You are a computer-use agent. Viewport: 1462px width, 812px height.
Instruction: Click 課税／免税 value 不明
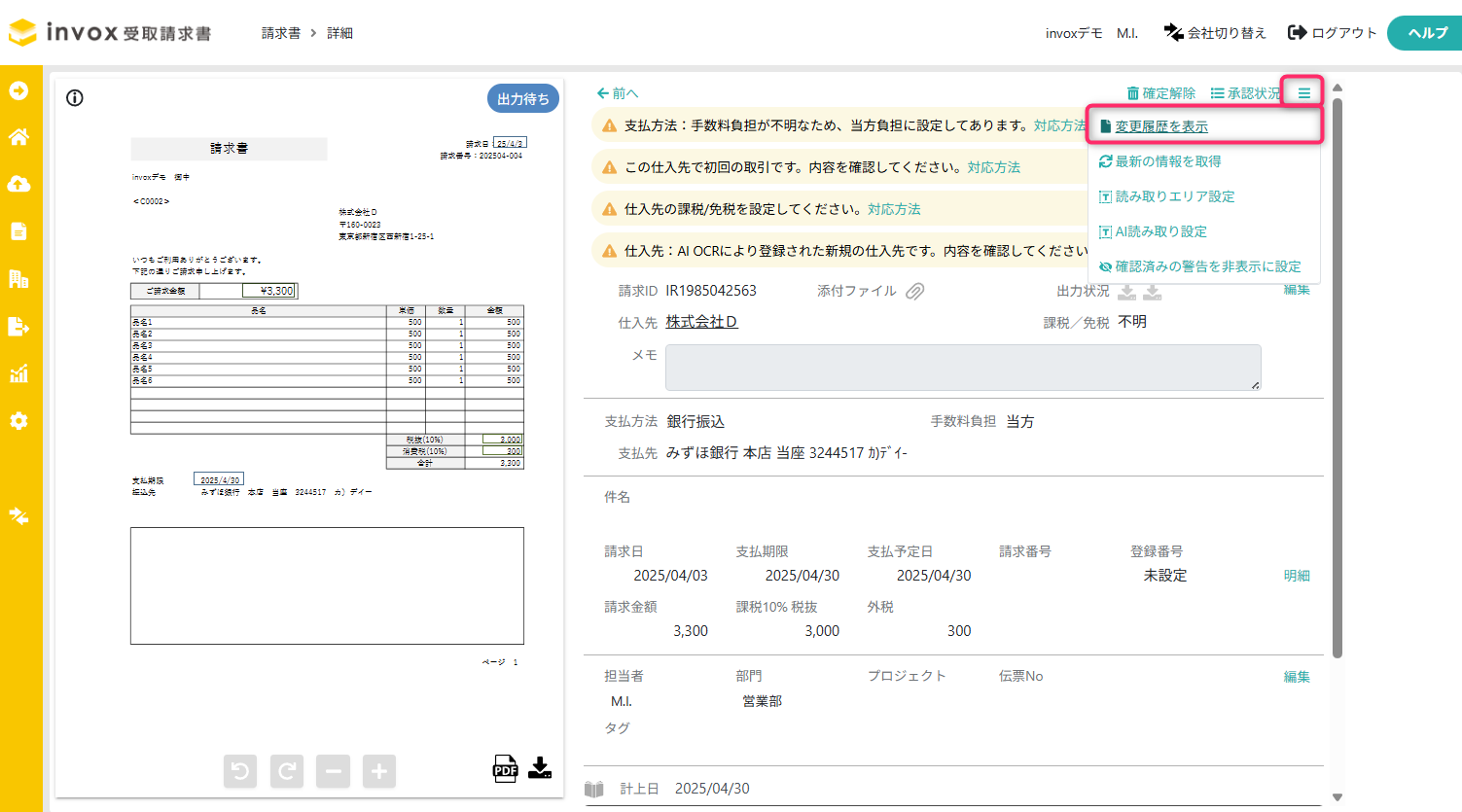pos(1132,322)
